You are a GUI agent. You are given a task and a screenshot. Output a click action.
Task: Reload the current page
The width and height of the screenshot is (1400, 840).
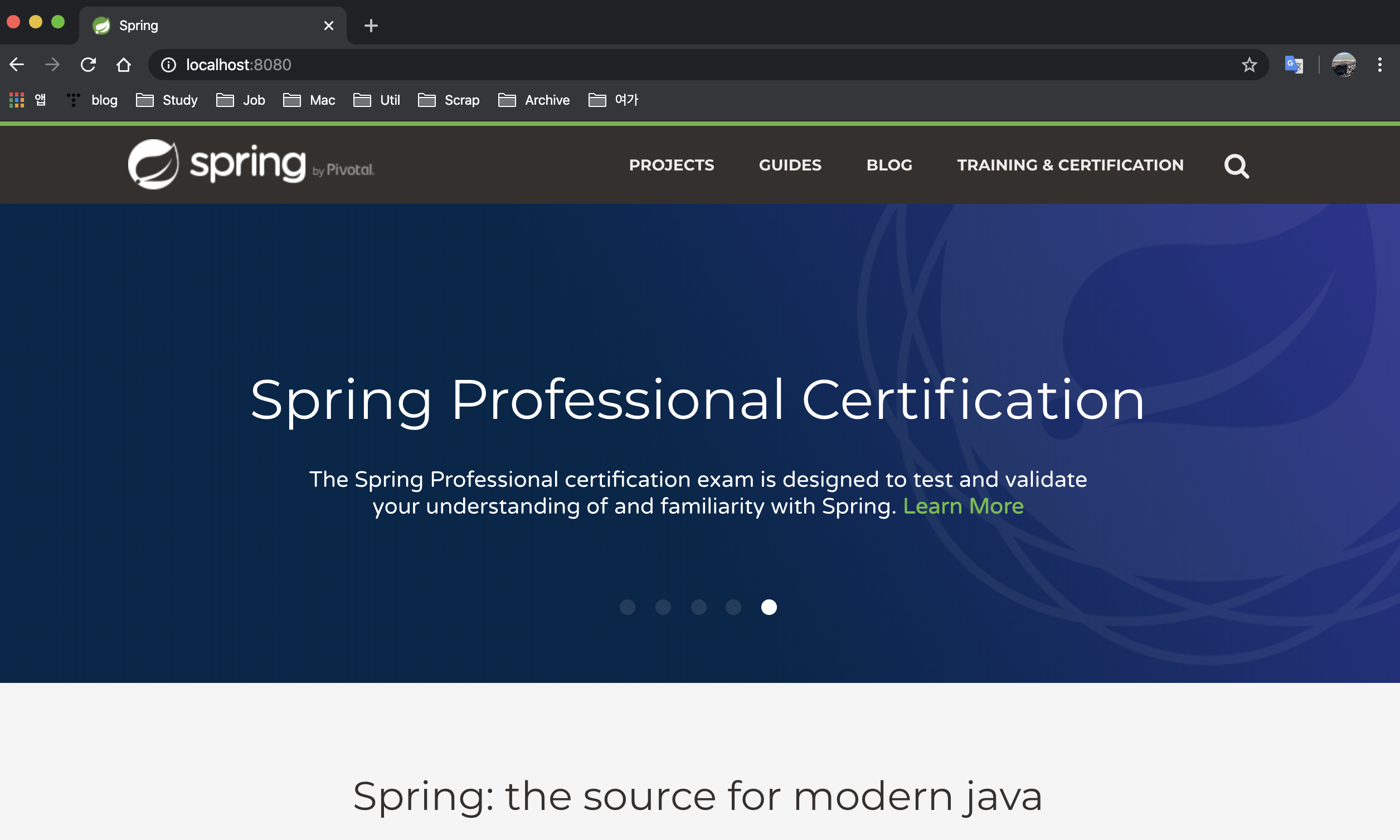pos(88,65)
